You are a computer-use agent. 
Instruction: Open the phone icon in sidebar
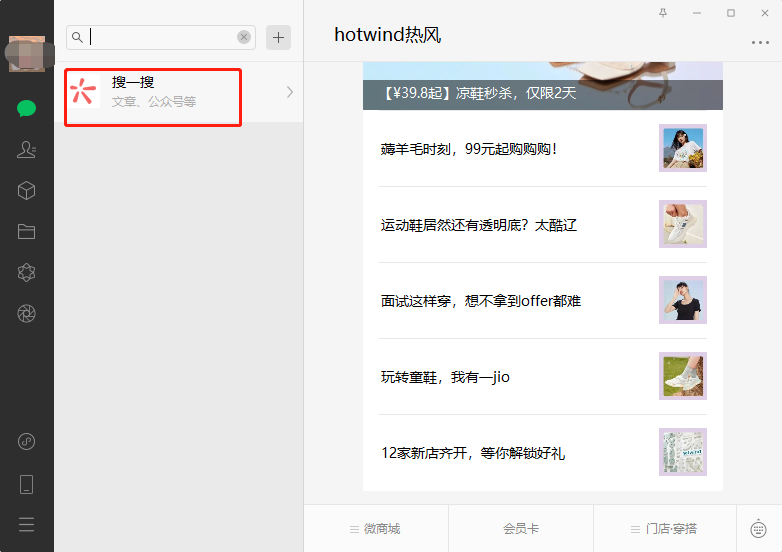26,484
